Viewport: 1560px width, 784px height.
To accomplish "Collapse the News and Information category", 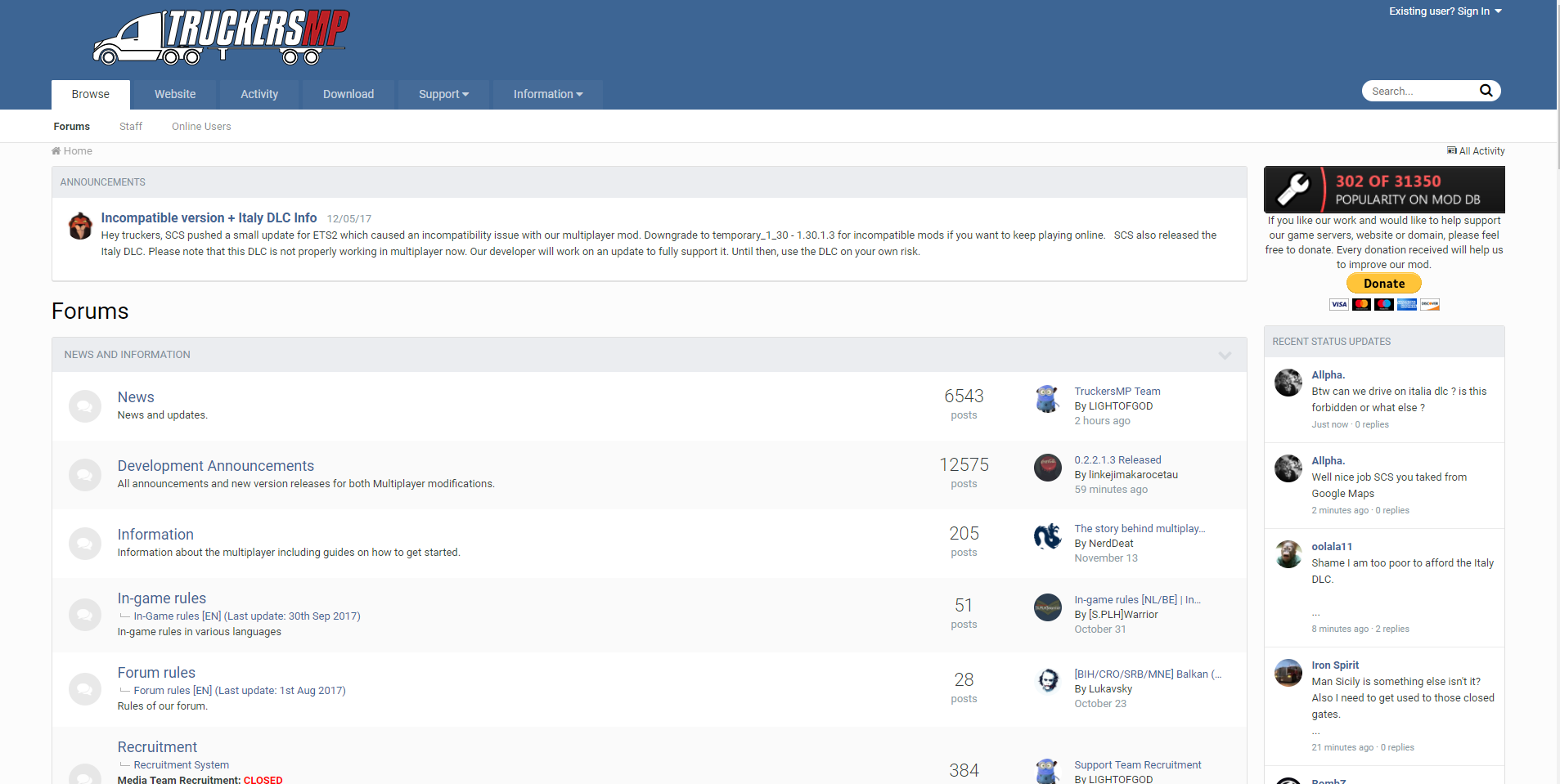I will point(1225,355).
